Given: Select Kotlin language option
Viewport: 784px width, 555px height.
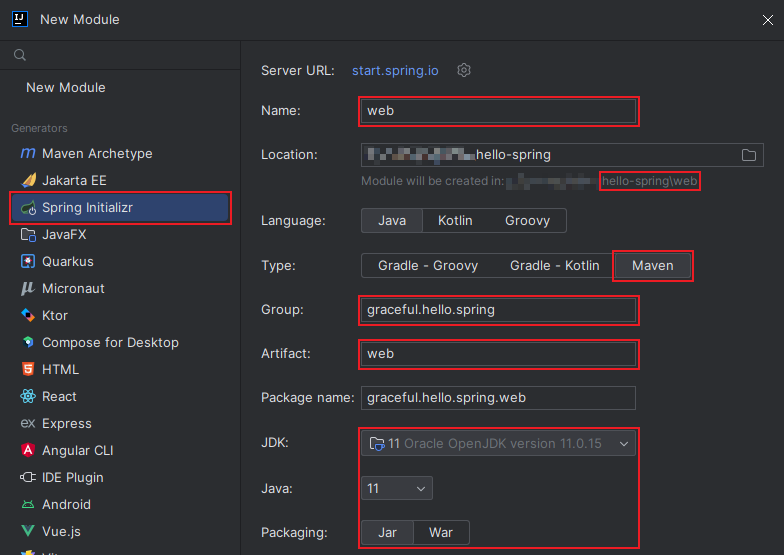Looking at the screenshot, I should pyautogui.click(x=455, y=220).
